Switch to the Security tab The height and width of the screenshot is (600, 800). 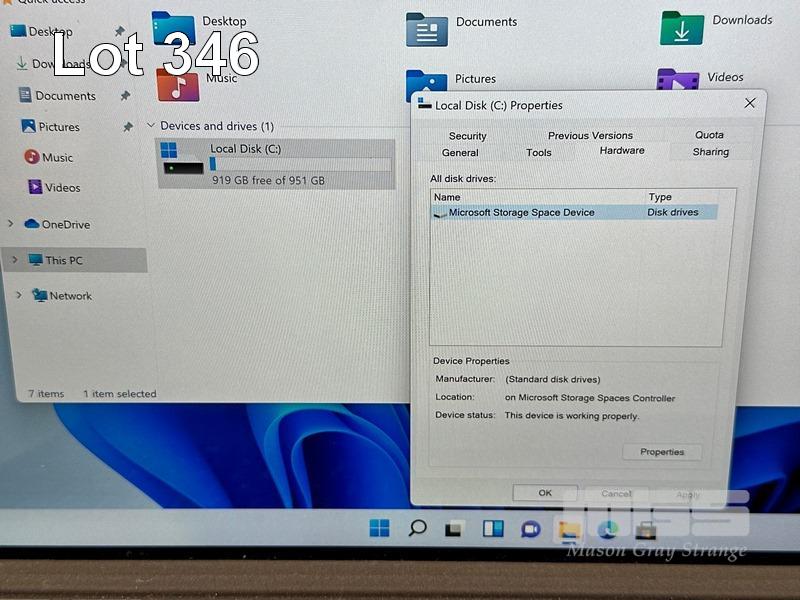pyautogui.click(x=467, y=135)
